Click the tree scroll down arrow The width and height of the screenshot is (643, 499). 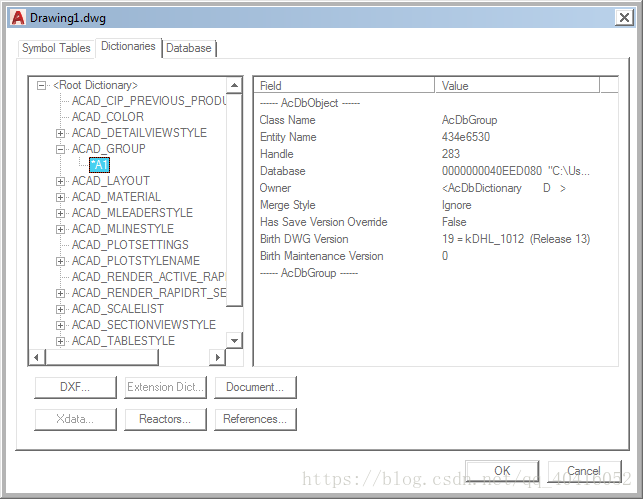pos(234,341)
